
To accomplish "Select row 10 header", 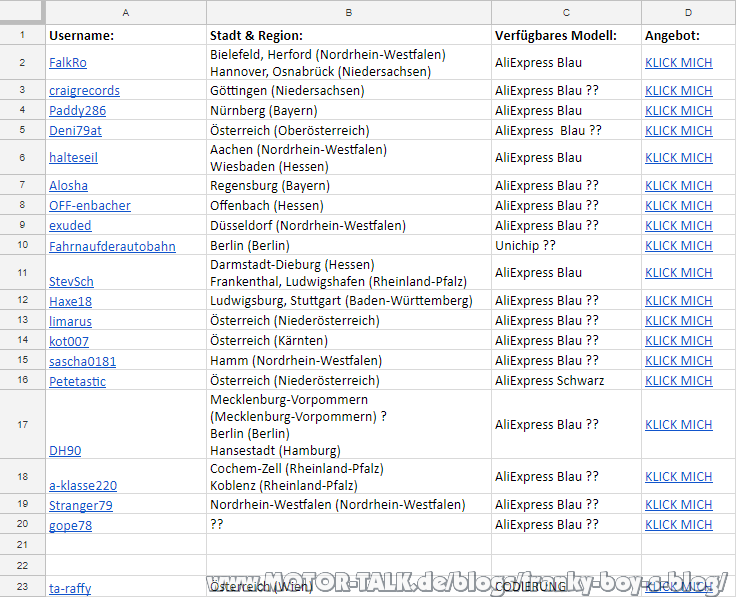I will (x=23, y=245).
